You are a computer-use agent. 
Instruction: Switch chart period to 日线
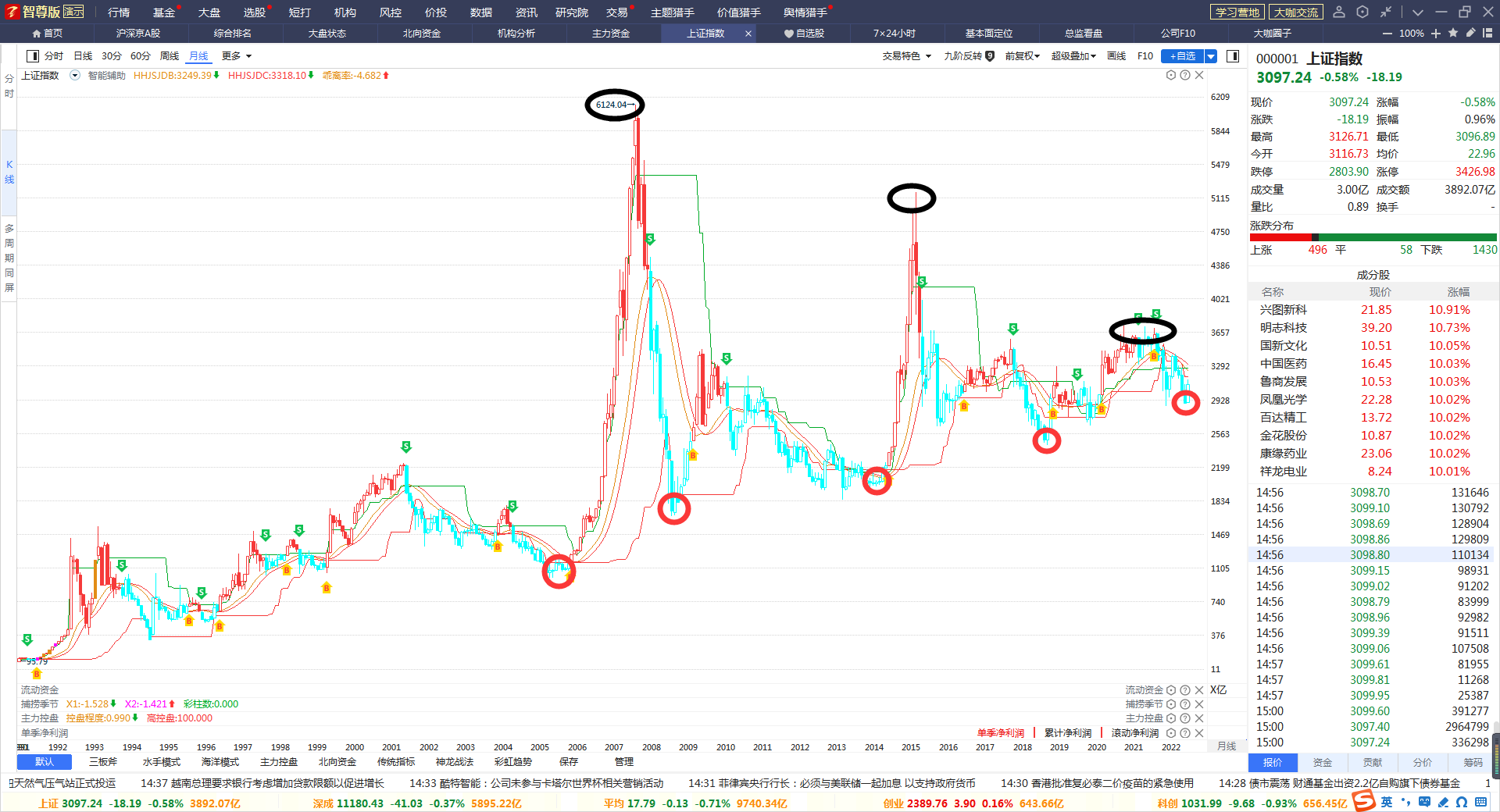click(x=83, y=56)
